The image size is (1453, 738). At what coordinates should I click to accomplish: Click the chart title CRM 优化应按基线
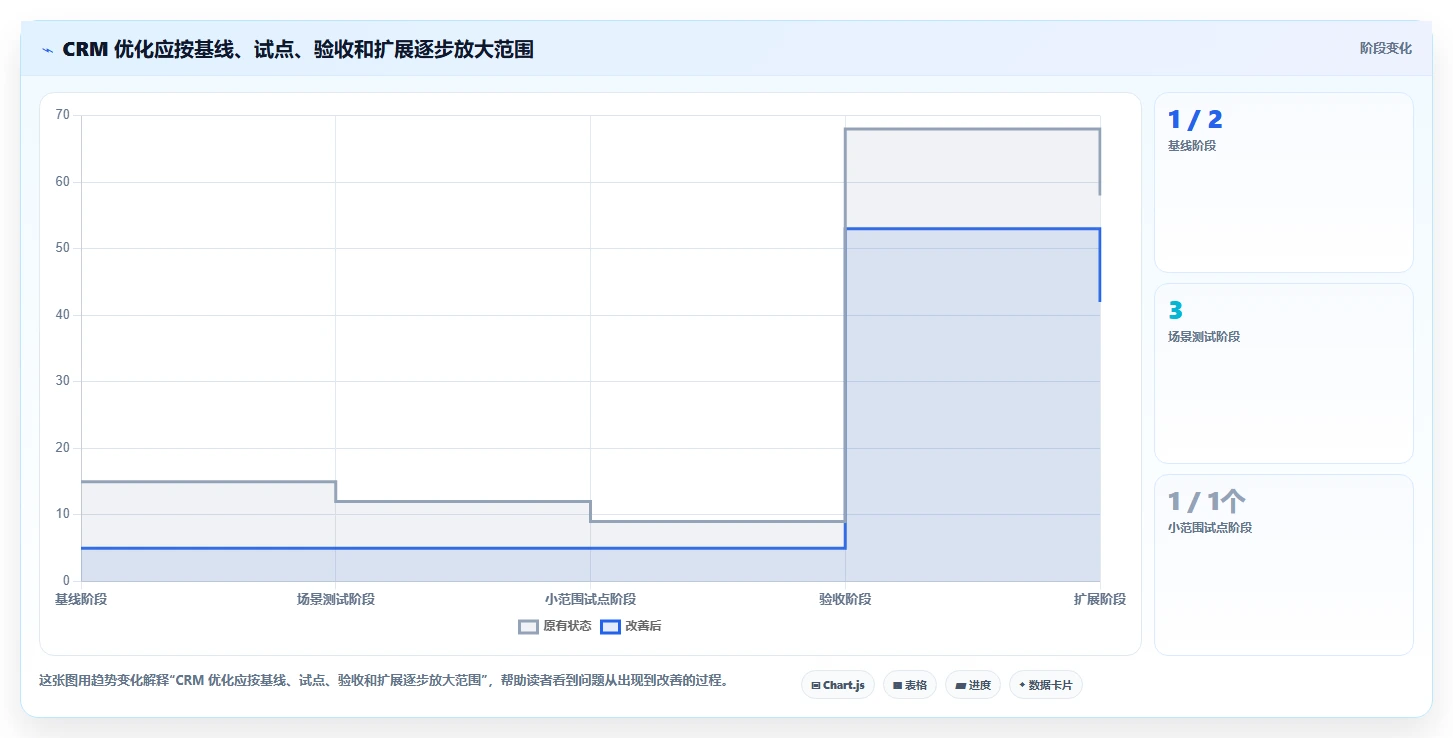point(298,49)
